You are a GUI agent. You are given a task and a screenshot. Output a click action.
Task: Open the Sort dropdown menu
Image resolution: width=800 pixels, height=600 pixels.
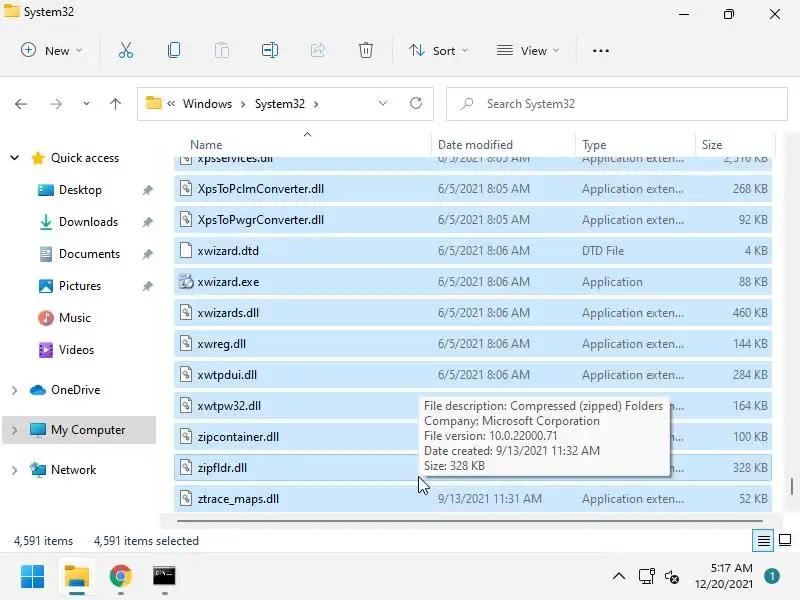click(438, 51)
